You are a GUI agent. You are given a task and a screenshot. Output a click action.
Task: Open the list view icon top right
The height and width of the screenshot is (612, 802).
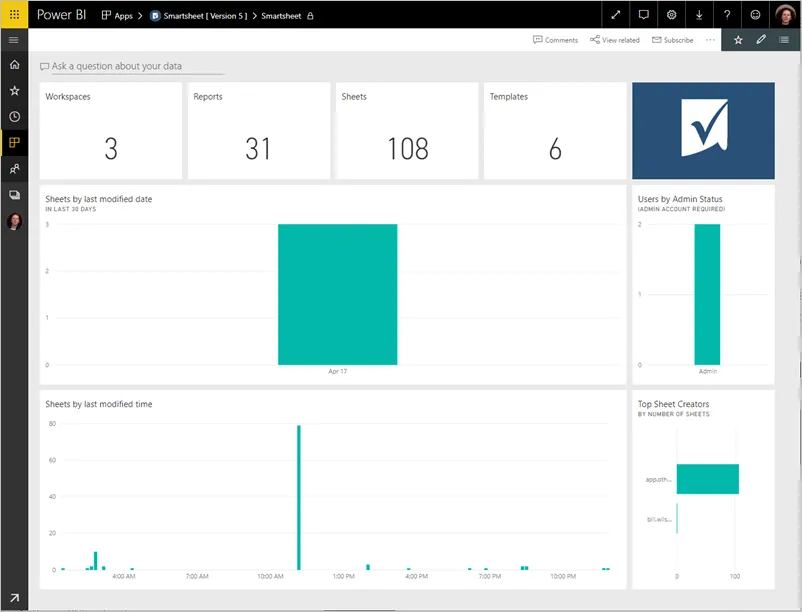tap(784, 39)
